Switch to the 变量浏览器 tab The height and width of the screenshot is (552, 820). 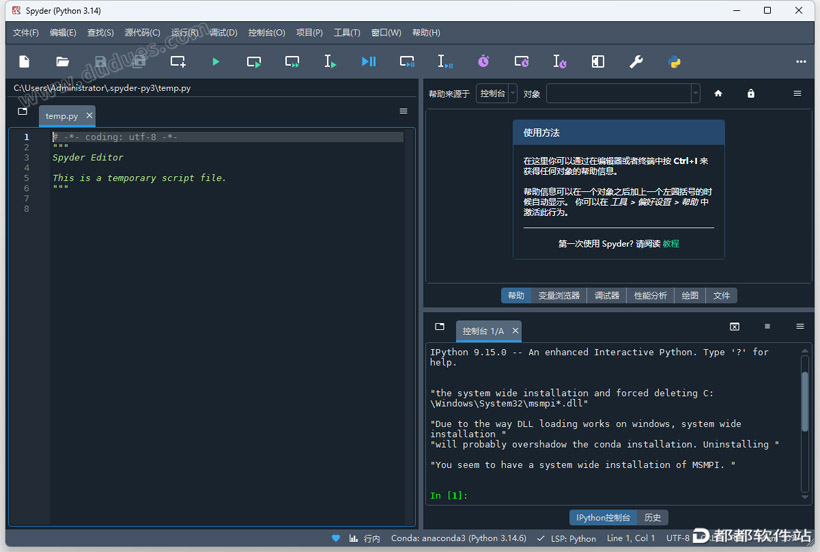[559, 296]
